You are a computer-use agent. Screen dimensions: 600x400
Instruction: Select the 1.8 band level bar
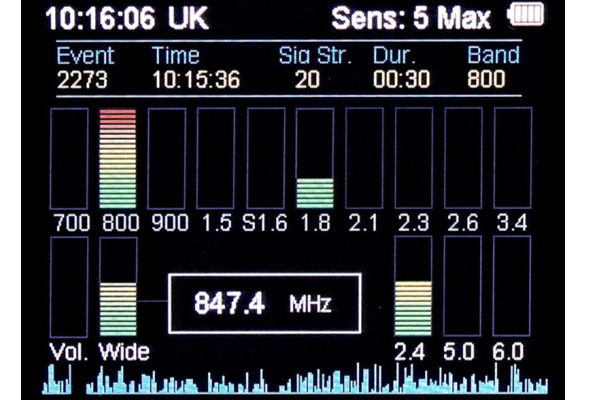point(315,158)
